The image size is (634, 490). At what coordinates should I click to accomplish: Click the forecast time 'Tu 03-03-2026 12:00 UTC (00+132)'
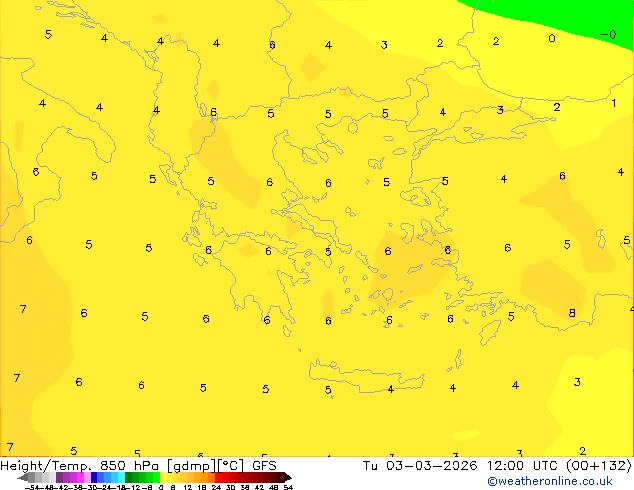pyautogui.click(x=497, y=465)
